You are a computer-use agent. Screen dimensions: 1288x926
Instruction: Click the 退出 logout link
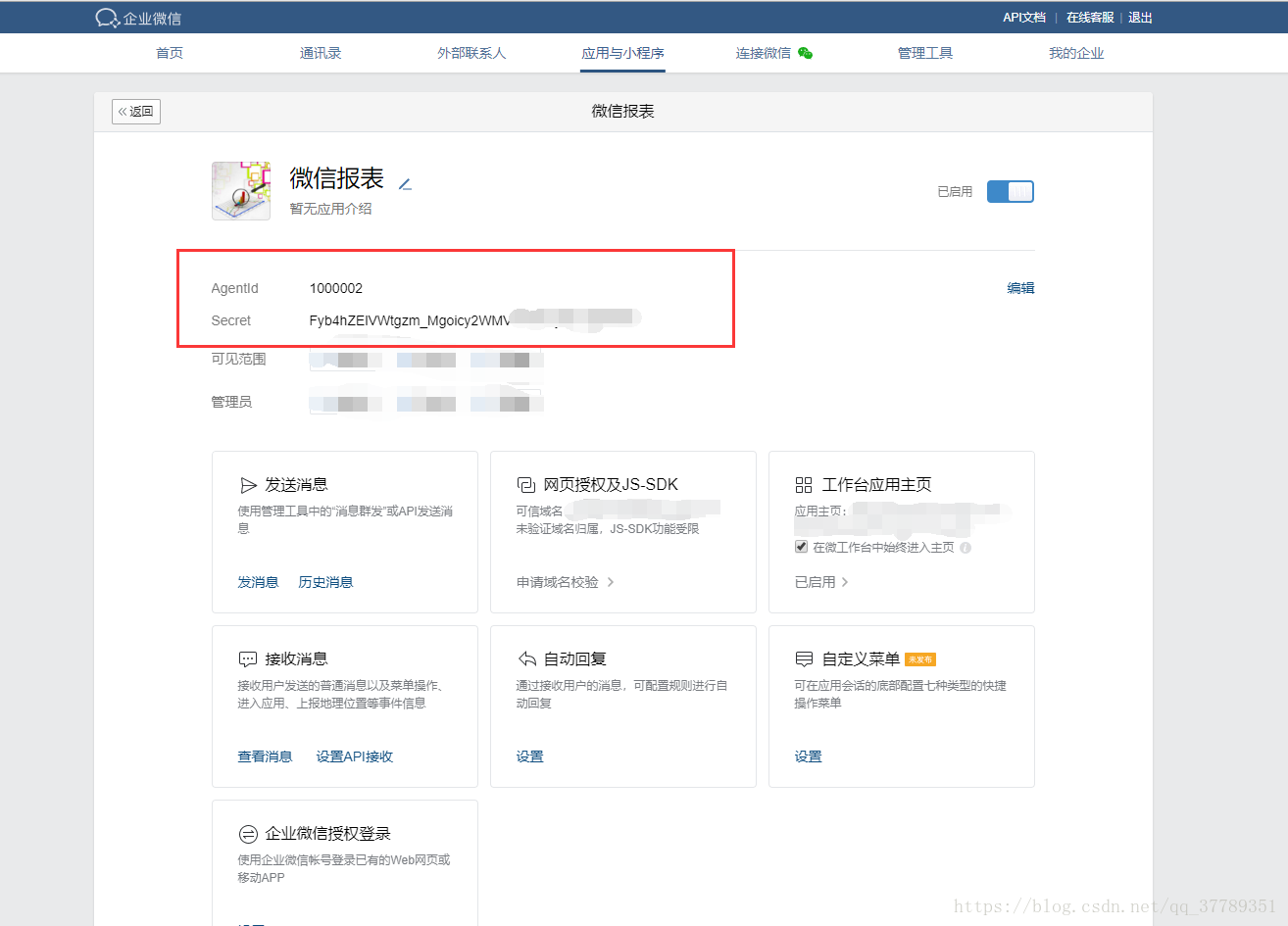click(x=1140, y=18)
